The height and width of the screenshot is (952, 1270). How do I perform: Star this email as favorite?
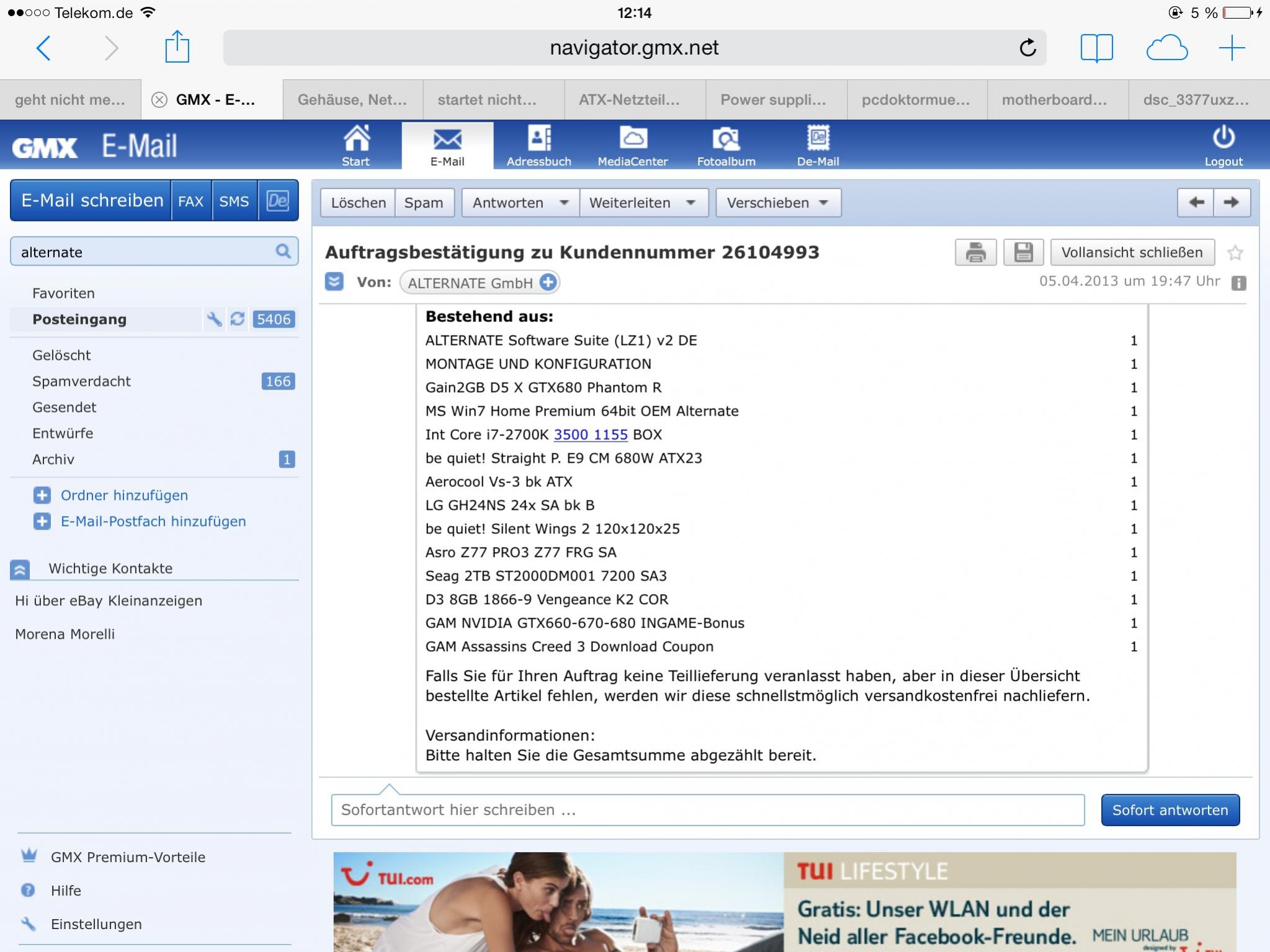(x=1235, y=253)
